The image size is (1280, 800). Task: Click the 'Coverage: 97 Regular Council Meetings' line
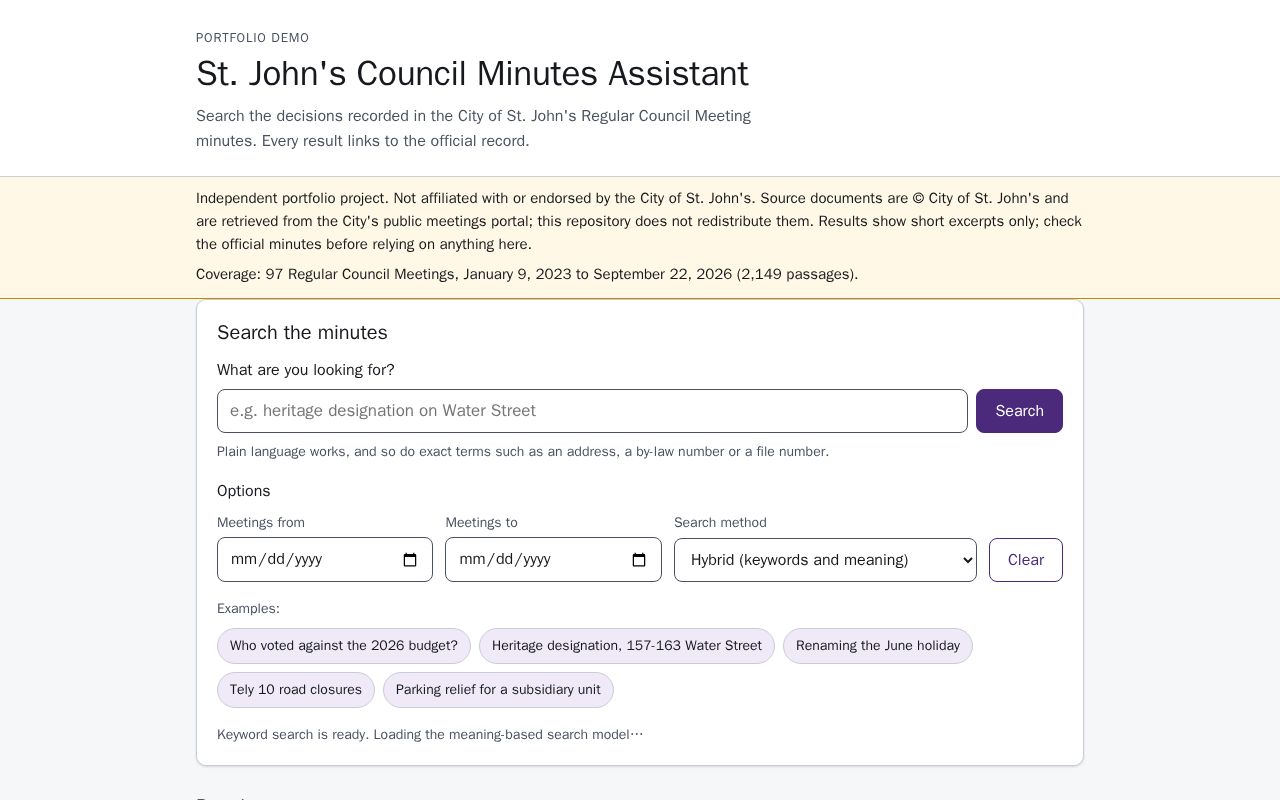pyautogui.click(x=527, y=274)
